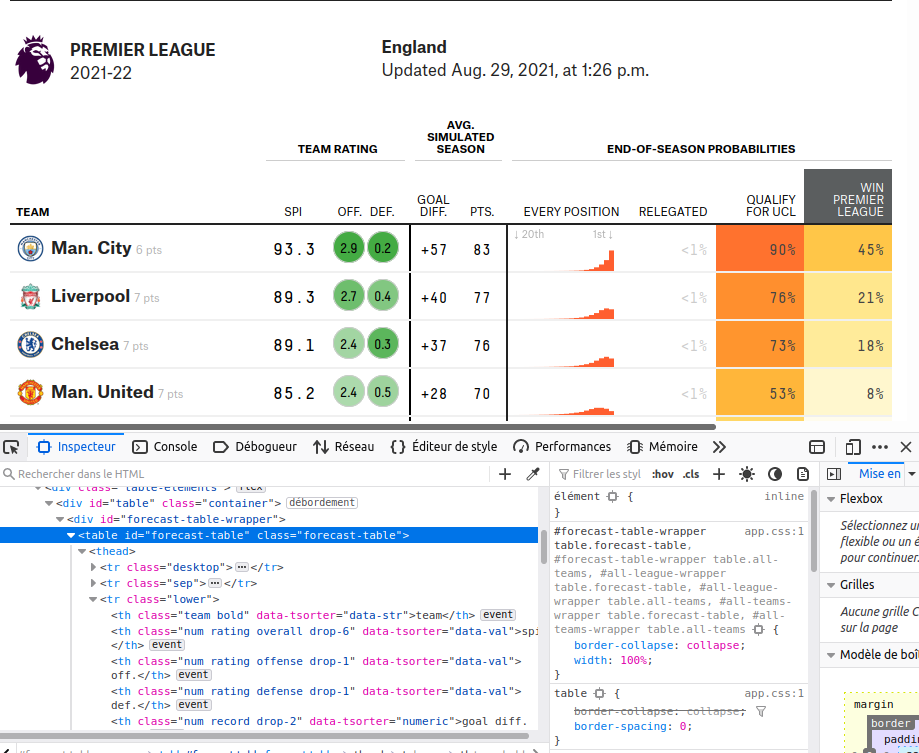Screen dimensions: 919x753
Task: Toggle the .cls class panel
Action: coord(691,474)
